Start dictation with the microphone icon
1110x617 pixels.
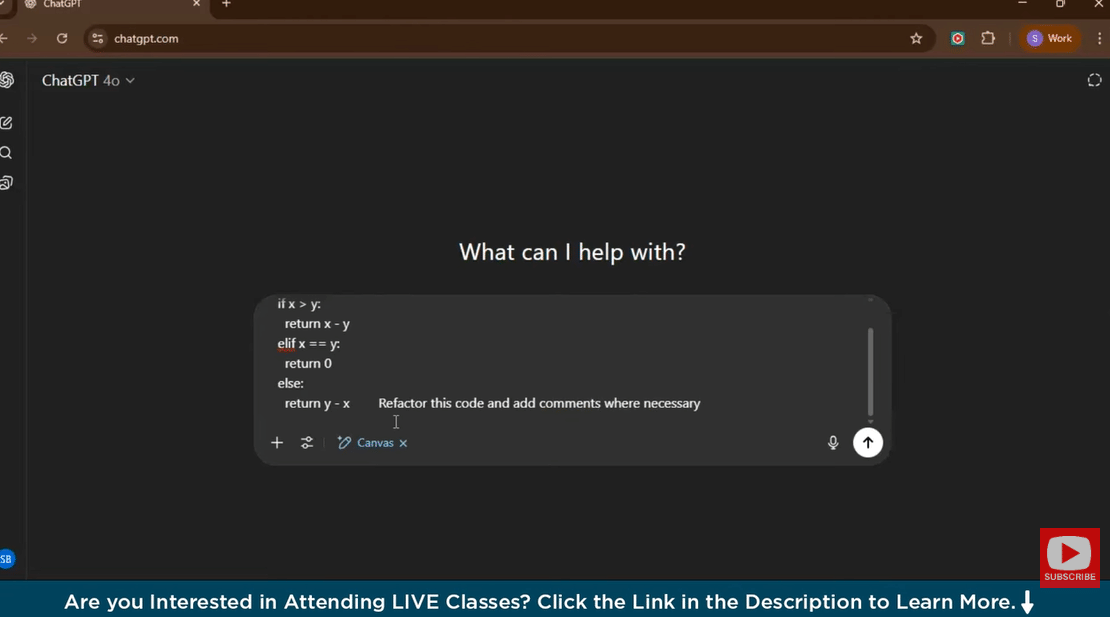[833, 442]
